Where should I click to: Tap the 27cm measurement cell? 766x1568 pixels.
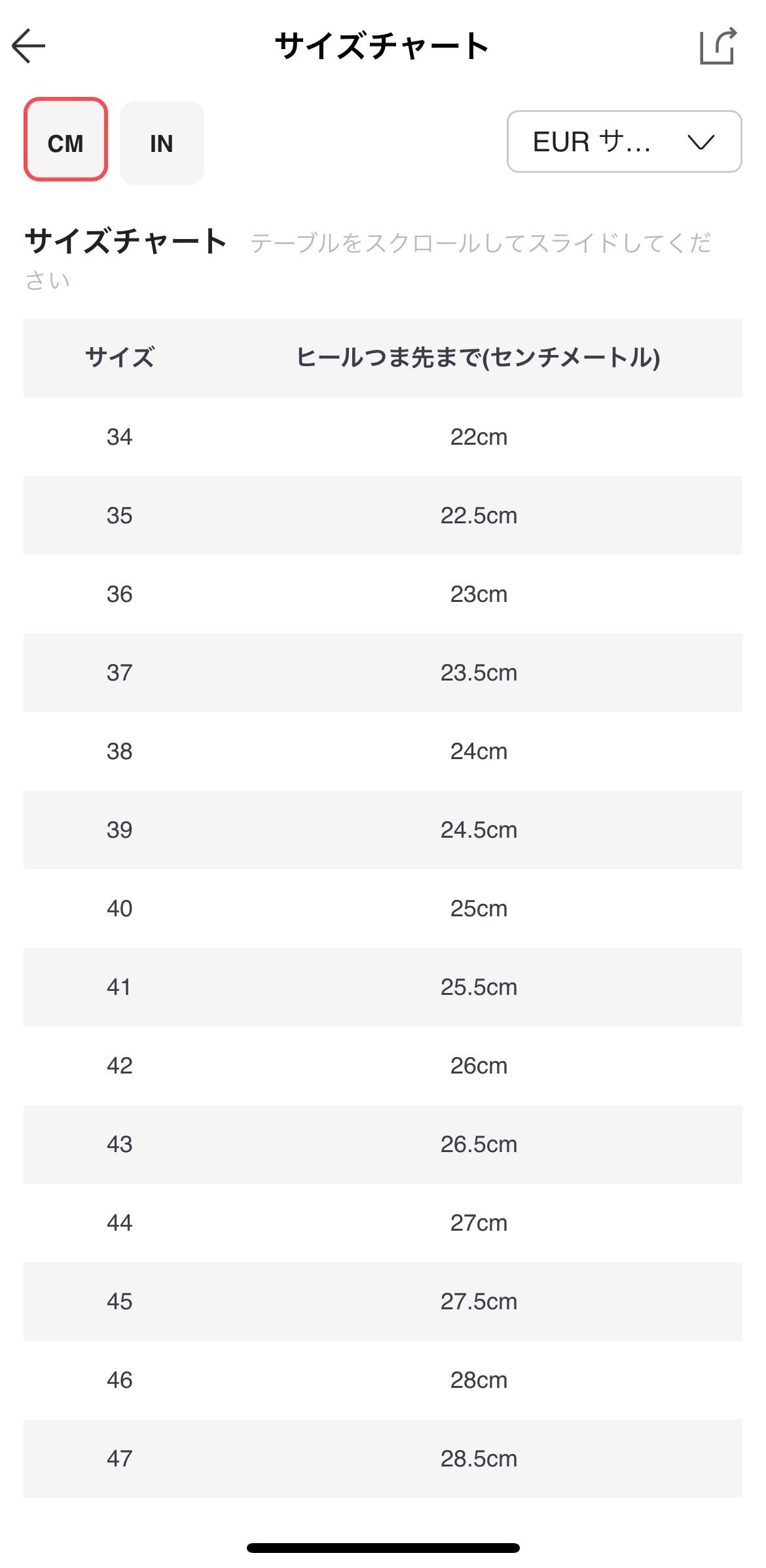479,1223
